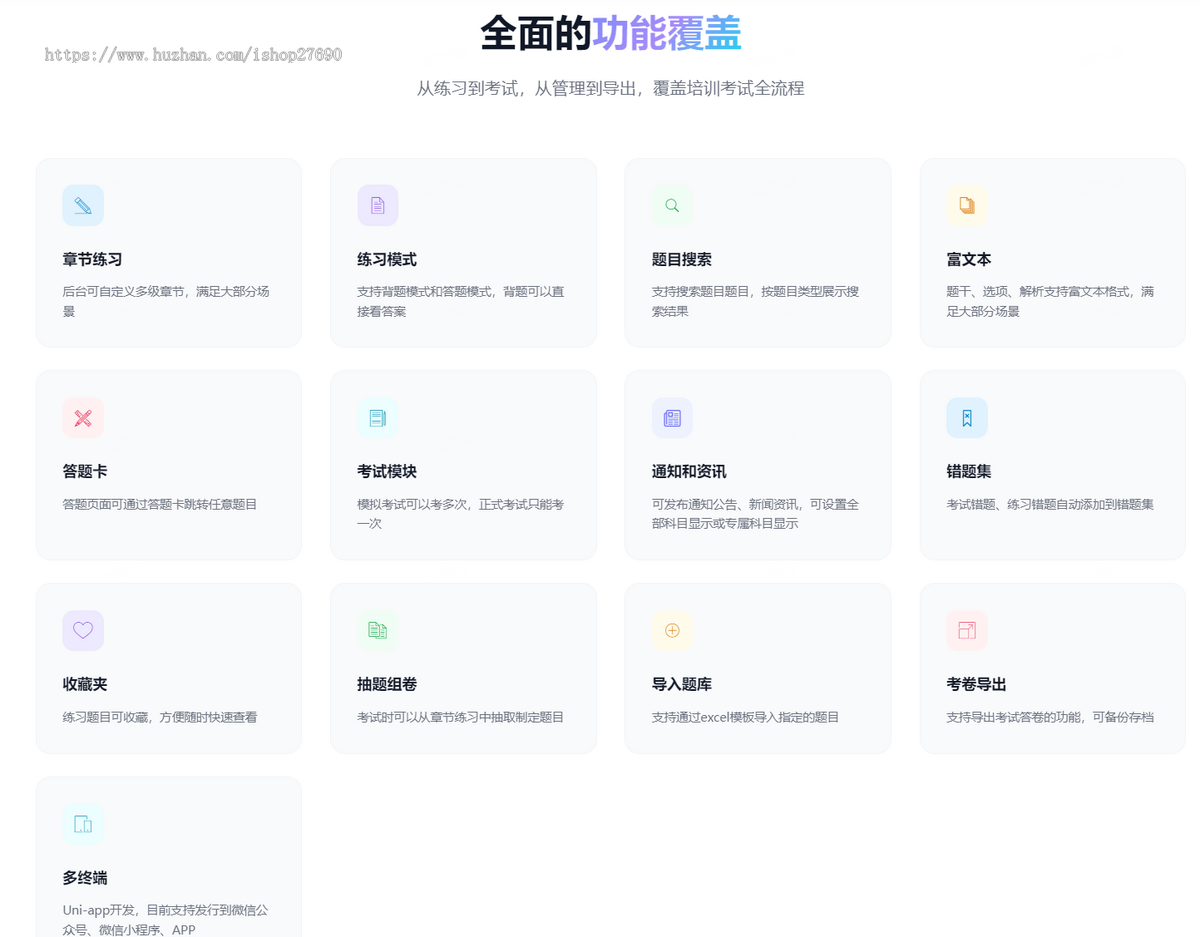Select the 导入题库 card title
The height and width of the screenshot is (937, 1200).
pyautogui.click(x=682, y=684)
